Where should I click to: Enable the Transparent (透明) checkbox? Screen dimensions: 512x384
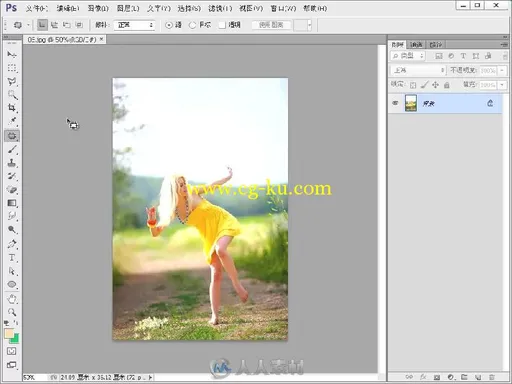coord(222,25)
